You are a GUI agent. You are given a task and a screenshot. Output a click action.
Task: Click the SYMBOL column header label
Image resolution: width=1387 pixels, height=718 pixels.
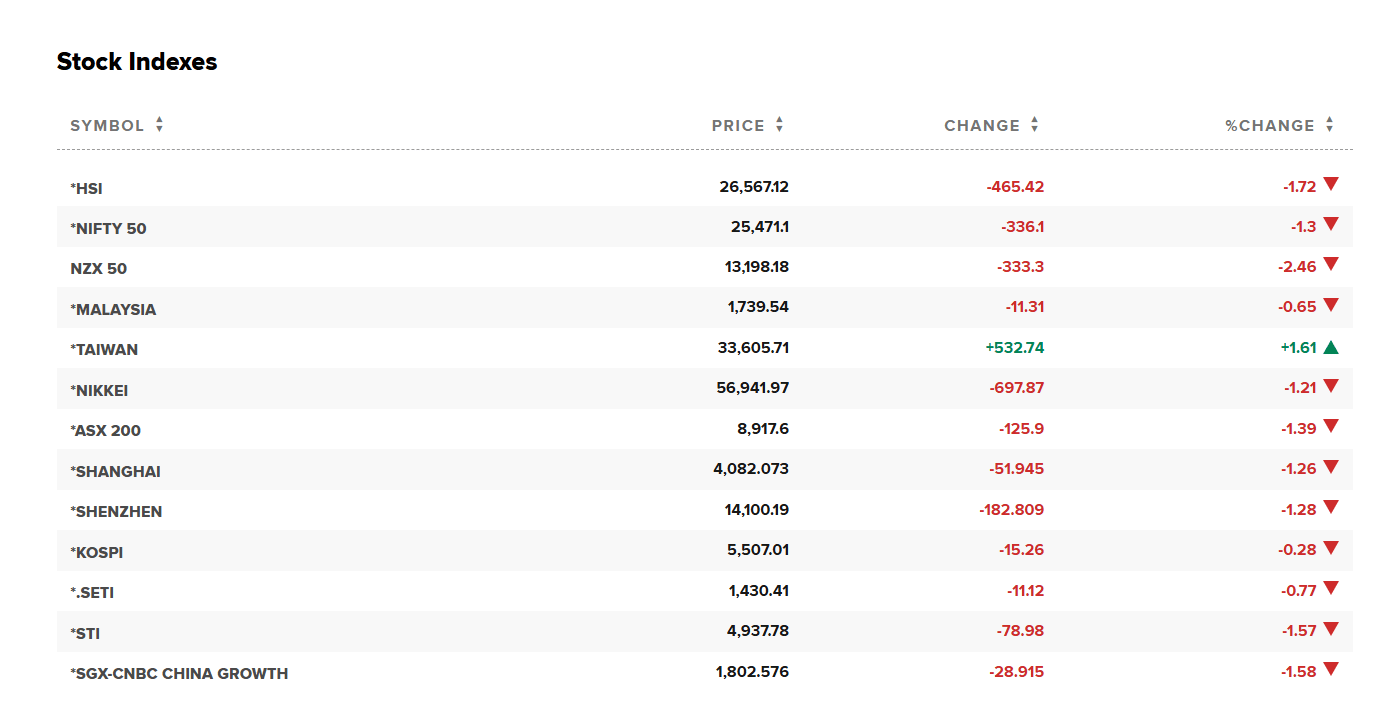pos(107,126)
